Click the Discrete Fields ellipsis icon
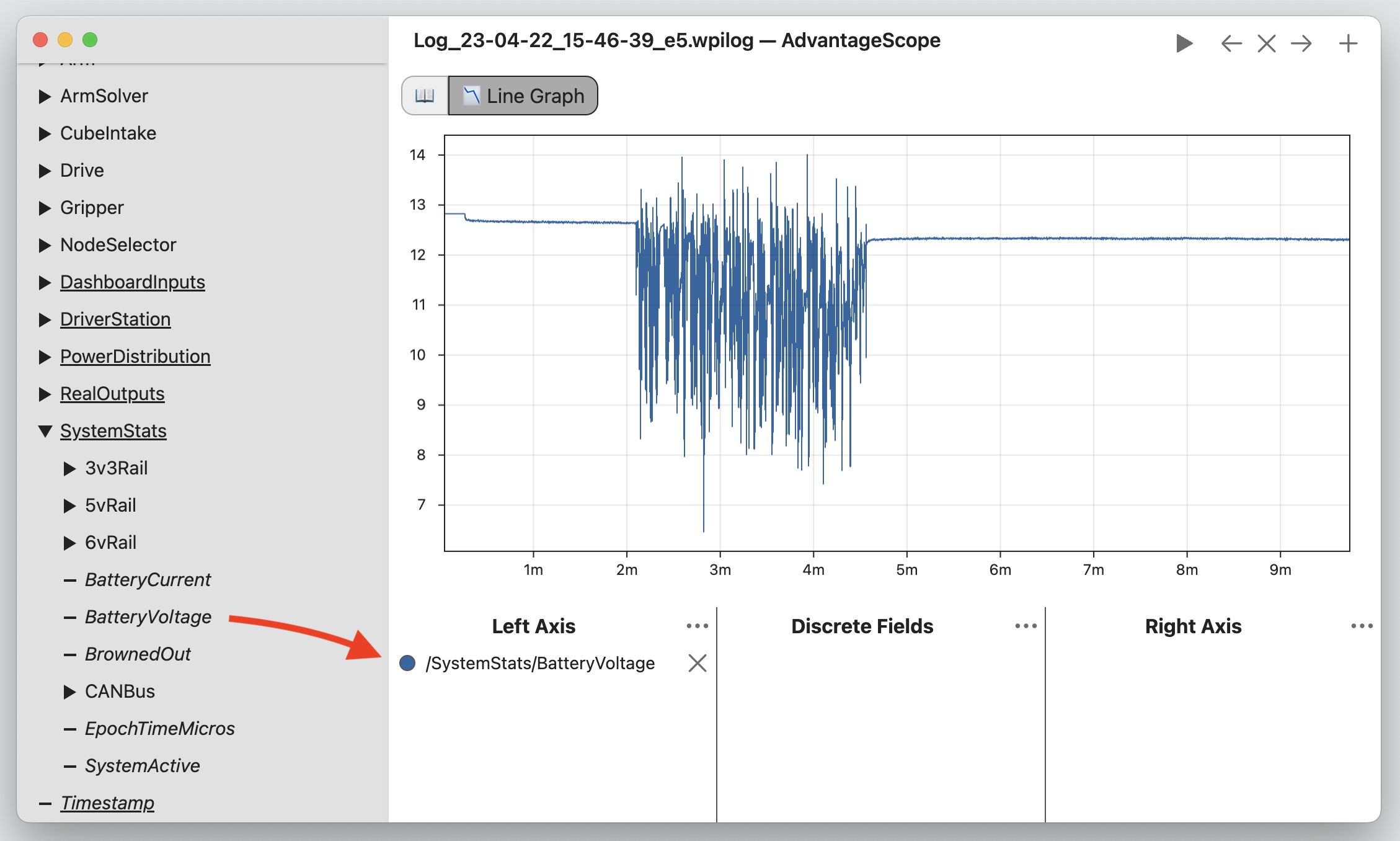The height and width of the screenshot is (841, 1400). point(1025,626)
